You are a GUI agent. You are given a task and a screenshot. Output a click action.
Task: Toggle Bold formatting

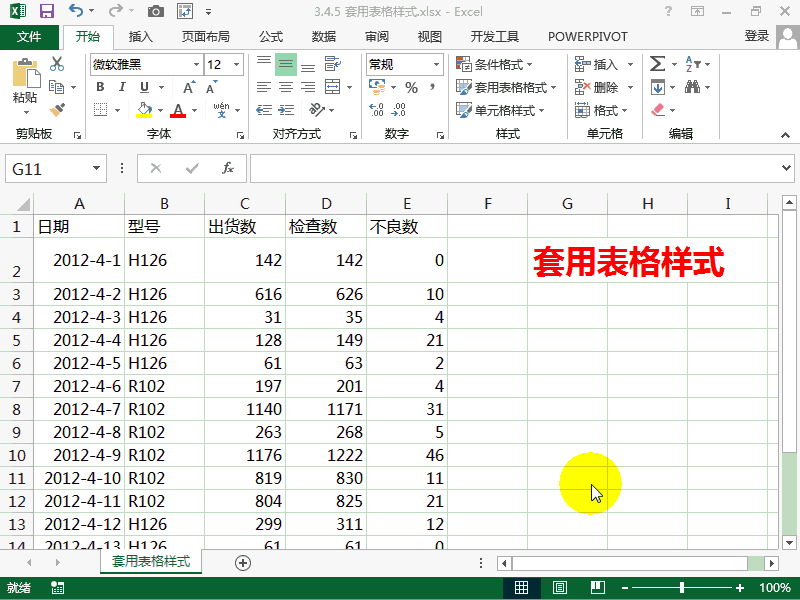(x=101, y=87)
